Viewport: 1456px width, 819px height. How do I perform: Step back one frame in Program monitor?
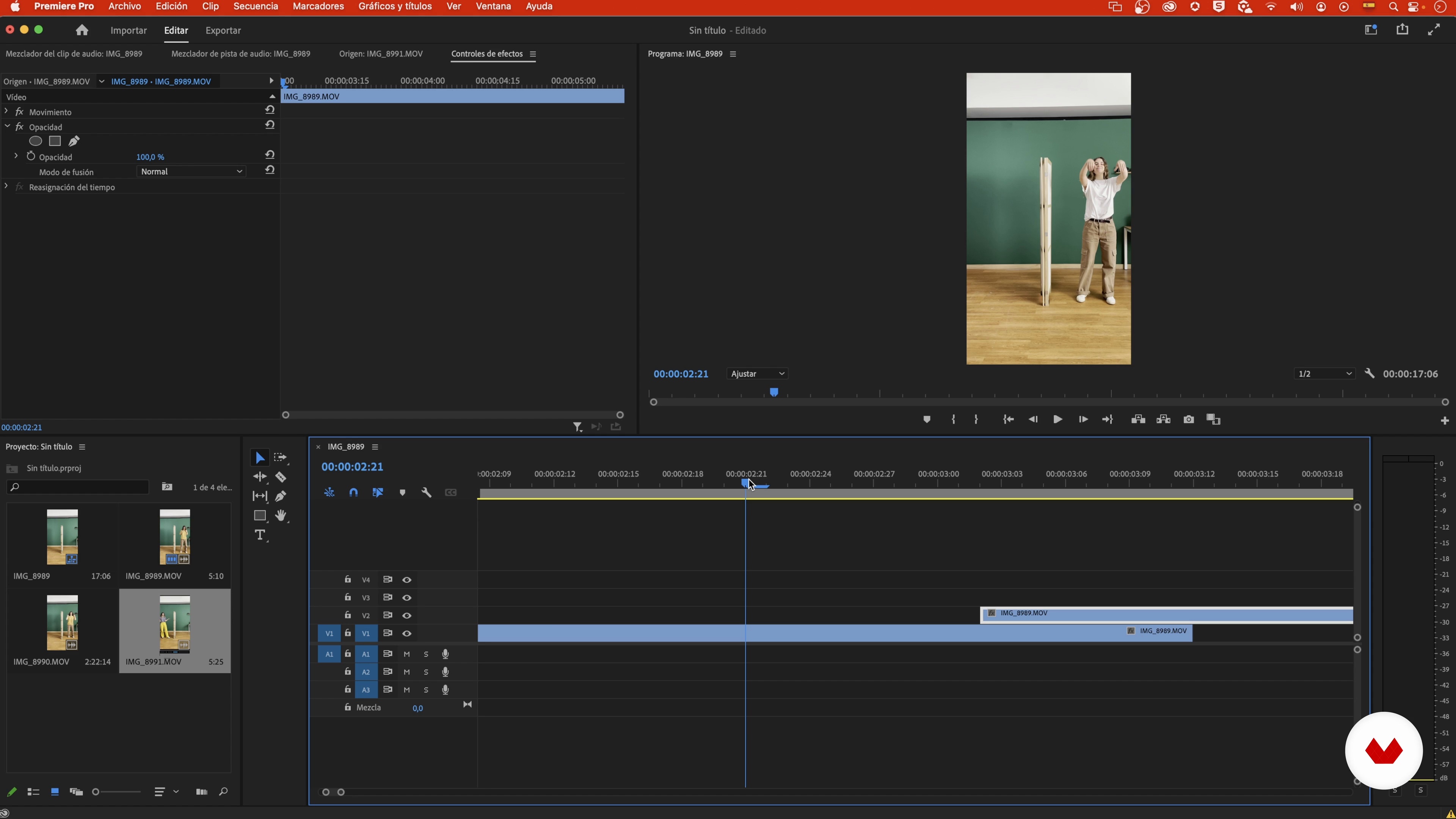(1032, 419)
